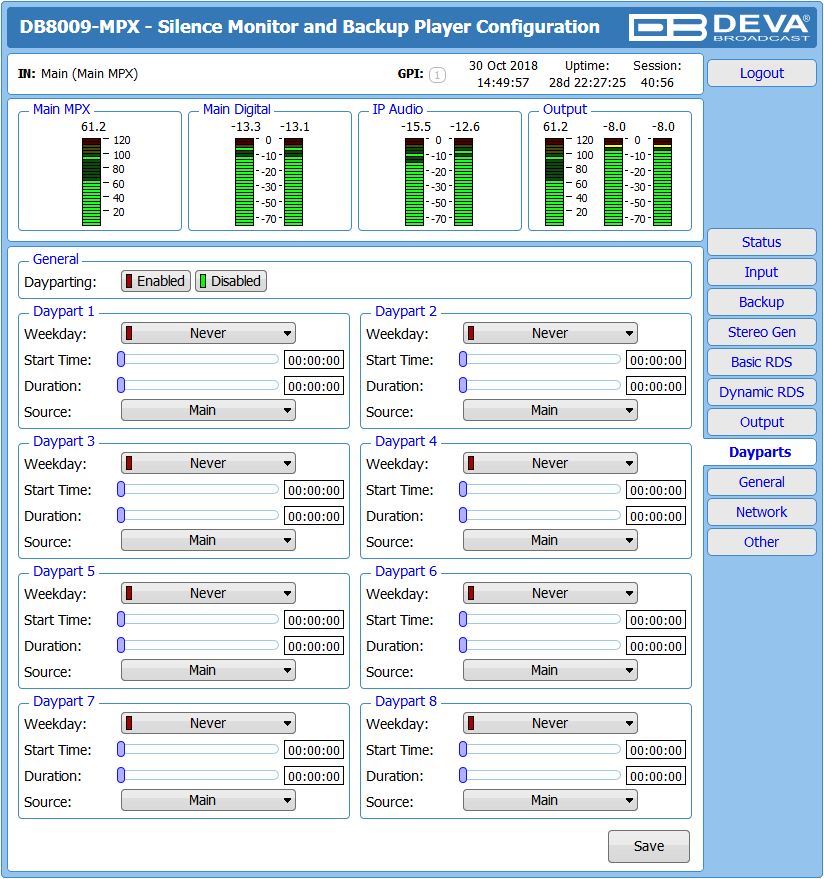Log out of the session

point(761,73)
